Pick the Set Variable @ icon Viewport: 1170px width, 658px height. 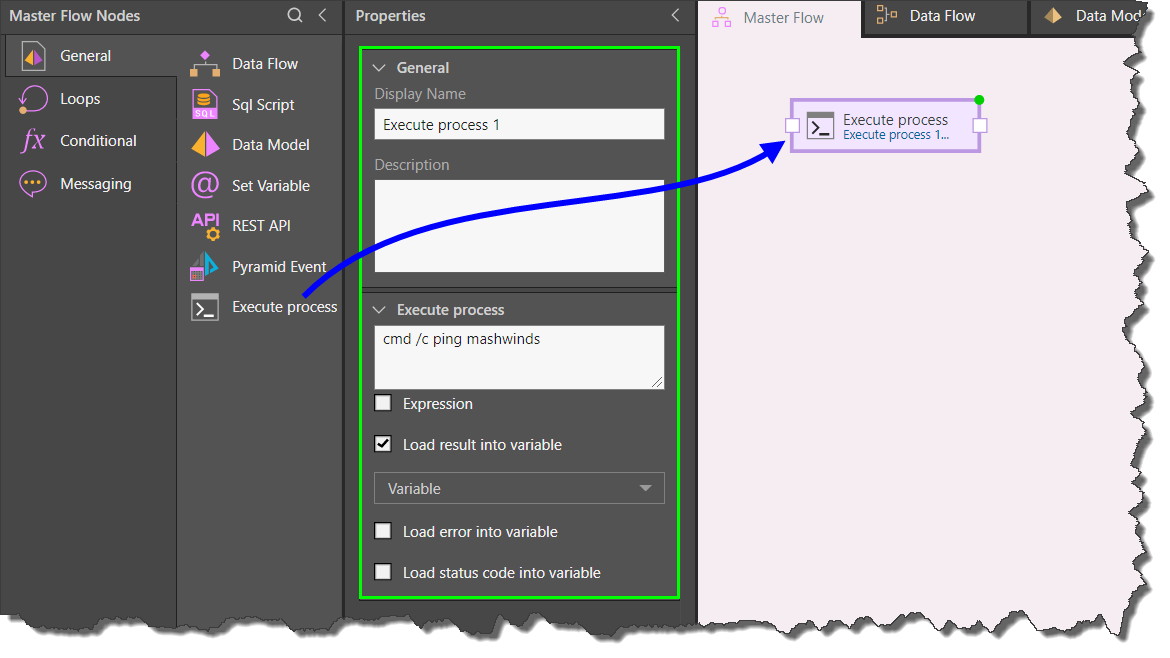pos(205,186)
